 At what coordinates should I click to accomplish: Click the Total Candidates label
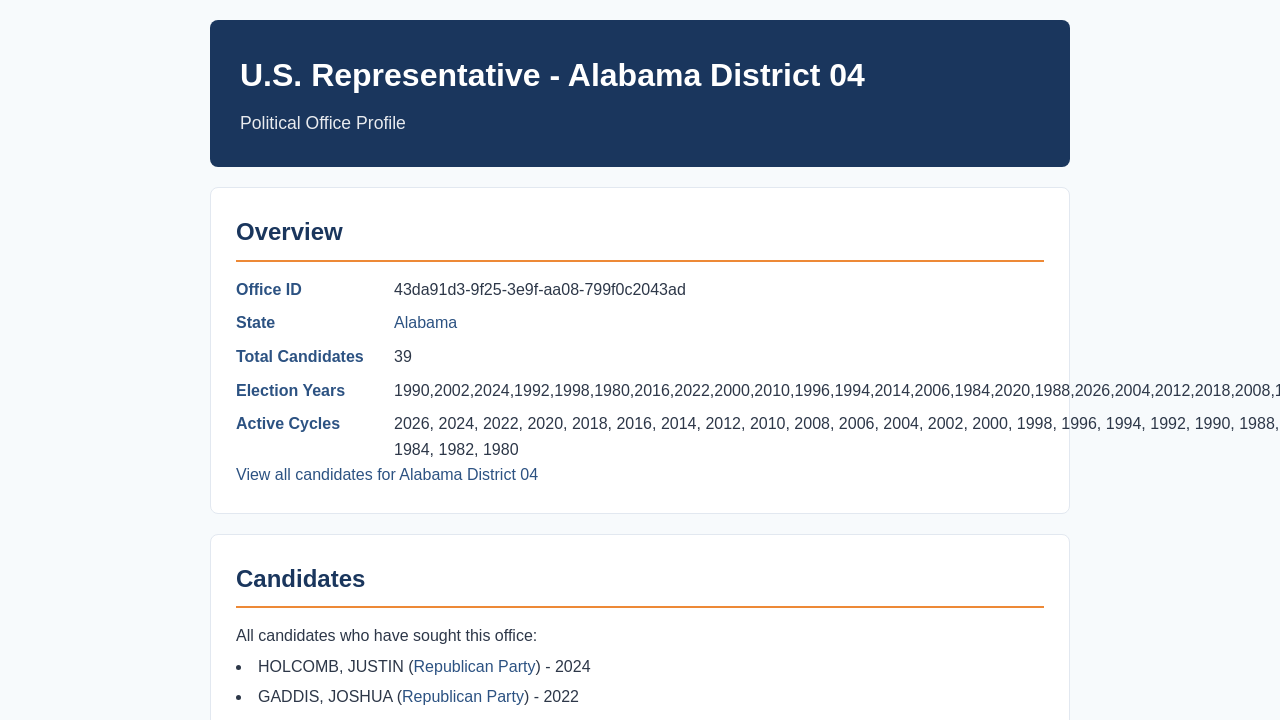click(300, 357)
